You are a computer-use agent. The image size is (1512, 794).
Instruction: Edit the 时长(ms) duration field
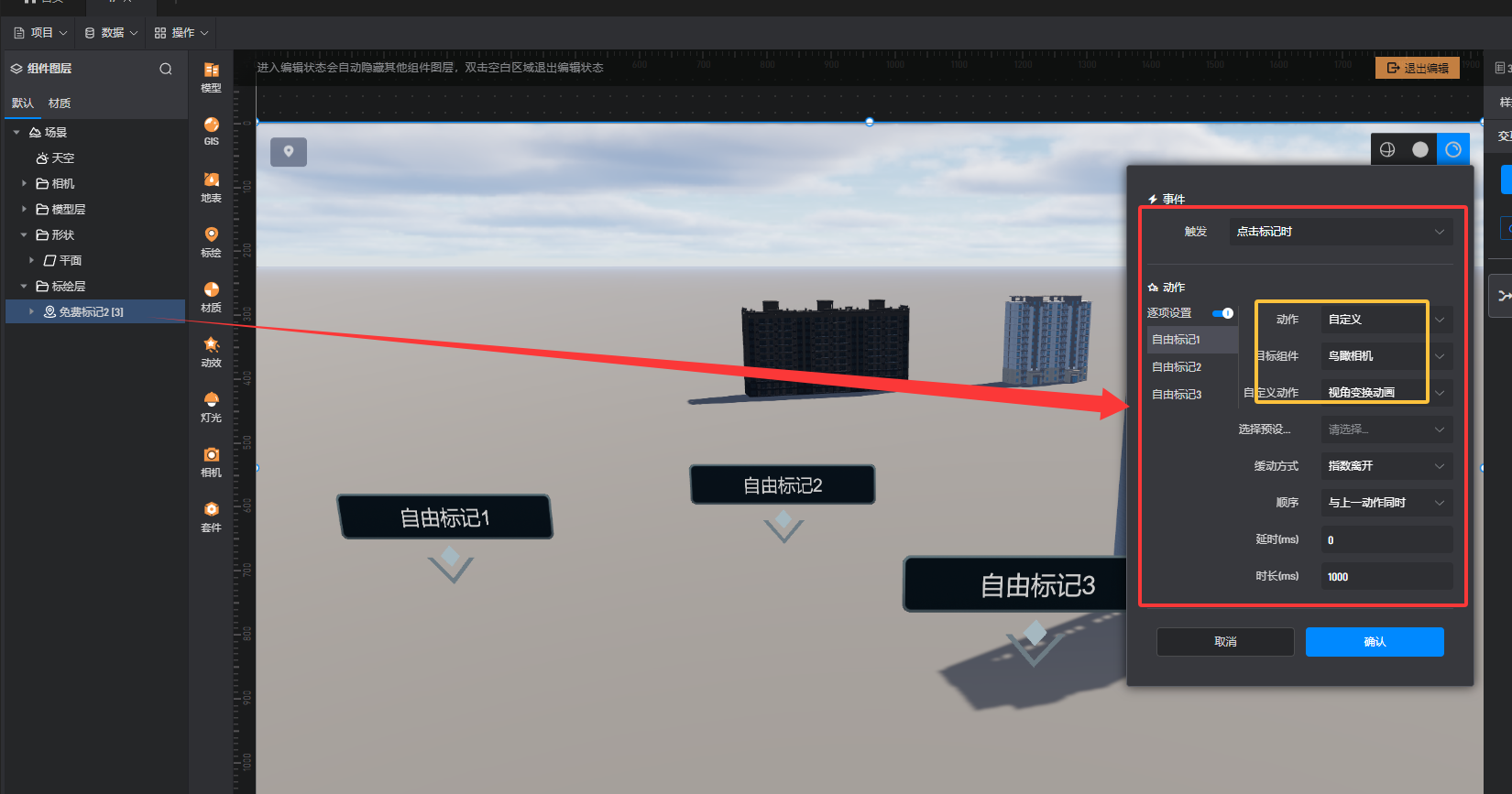[x=1386, y=577]
